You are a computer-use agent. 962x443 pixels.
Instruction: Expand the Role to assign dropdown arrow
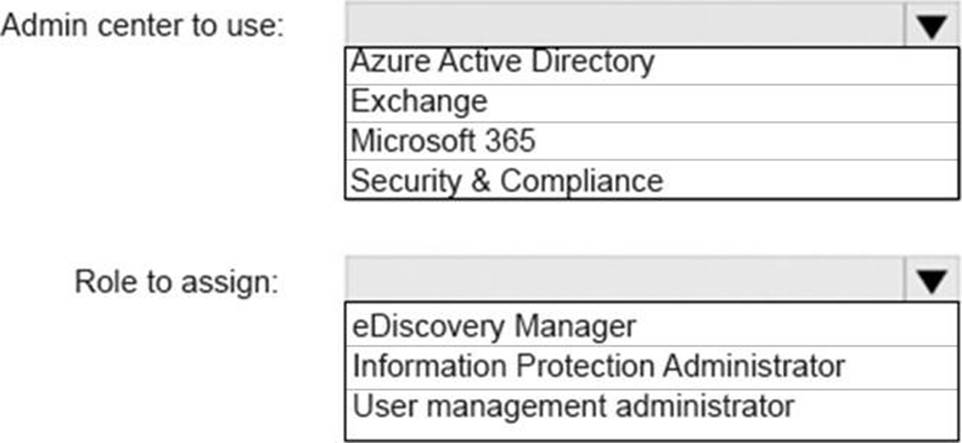click(x=931, y=282)
